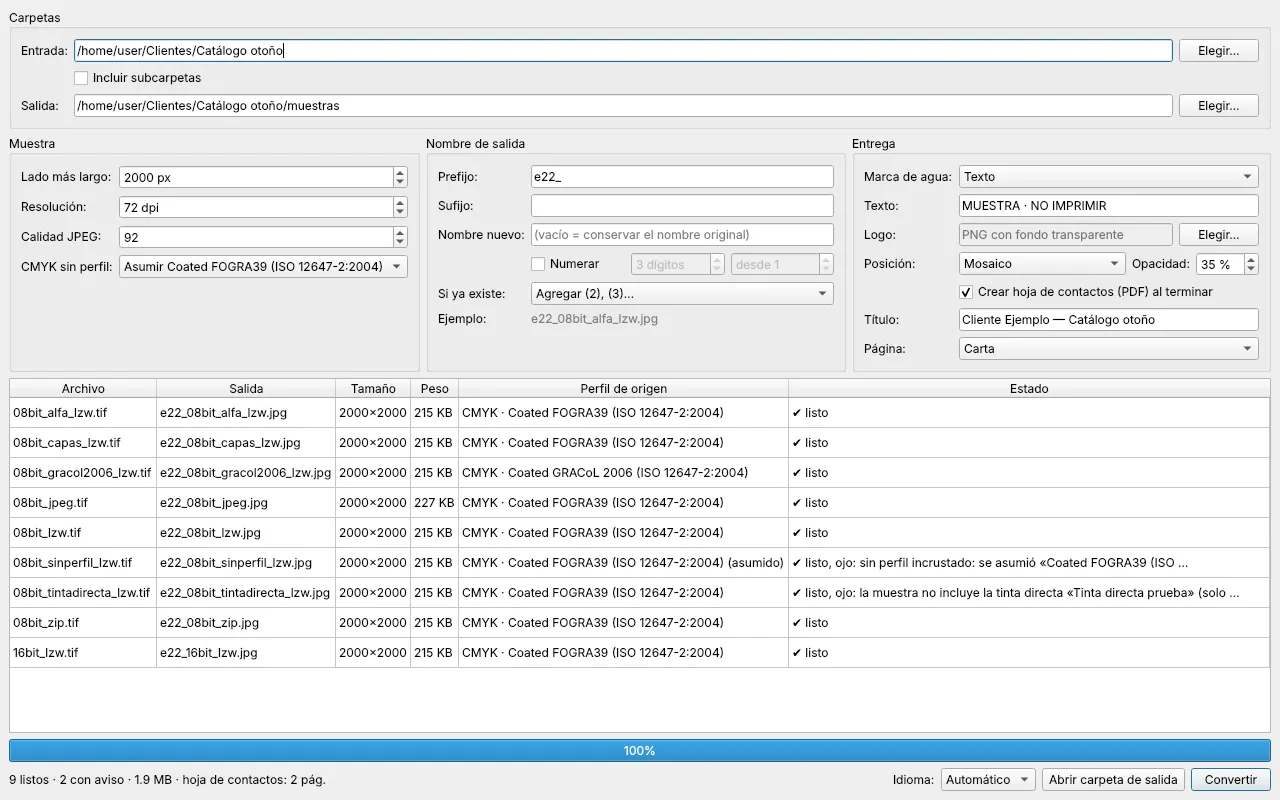The image size is (1280, 800).
Task: Click the Coated GRACoL 2006 profile cell
Action: coord(623,473)
